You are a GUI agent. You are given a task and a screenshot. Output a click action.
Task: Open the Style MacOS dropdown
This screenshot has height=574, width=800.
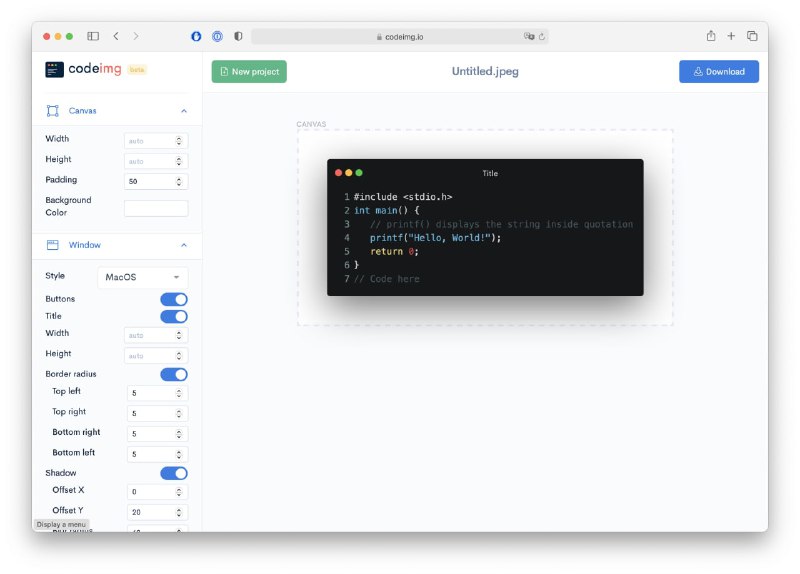pos(143,277)
